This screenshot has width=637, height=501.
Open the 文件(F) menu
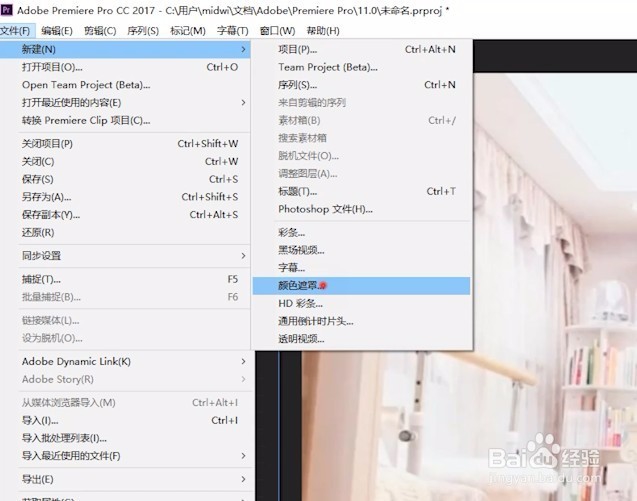click(16, 31)
